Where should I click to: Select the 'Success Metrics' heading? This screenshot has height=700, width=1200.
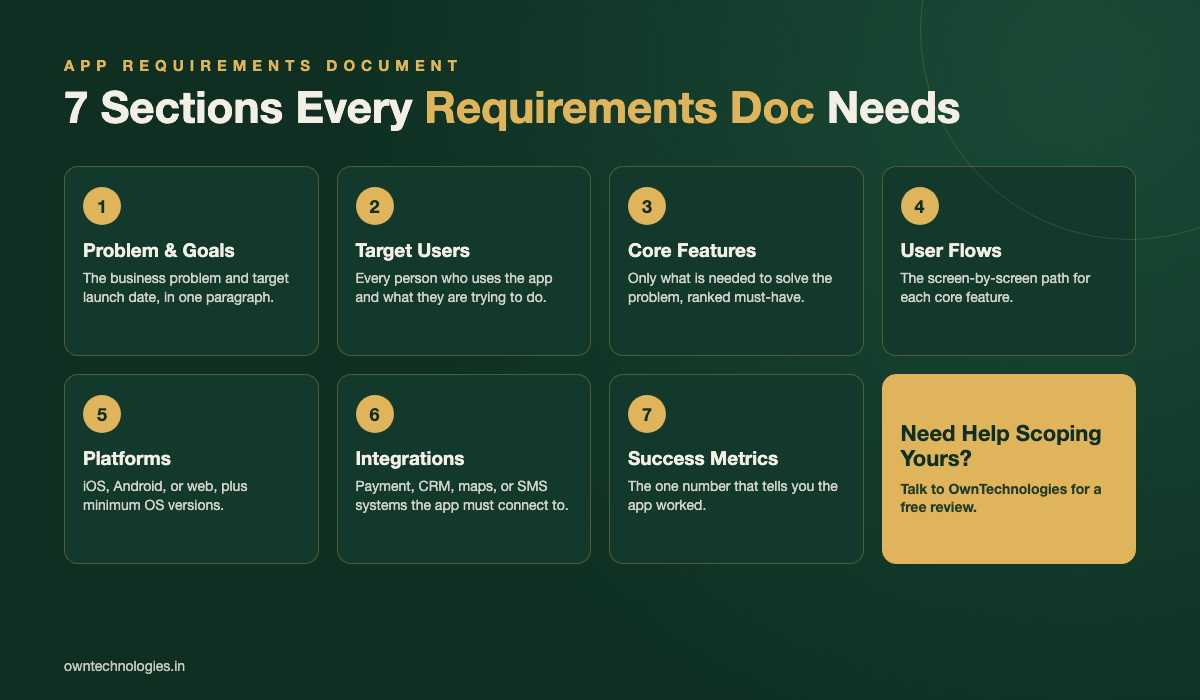(x=703, y=458)
